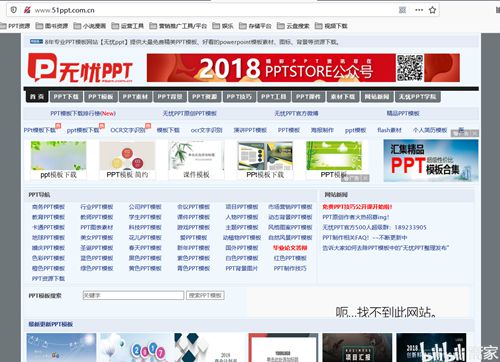The width and height of the screenshot is (500, 362).
Task: Click the QR code on the 2018 banner
Action: click(410, 68)
